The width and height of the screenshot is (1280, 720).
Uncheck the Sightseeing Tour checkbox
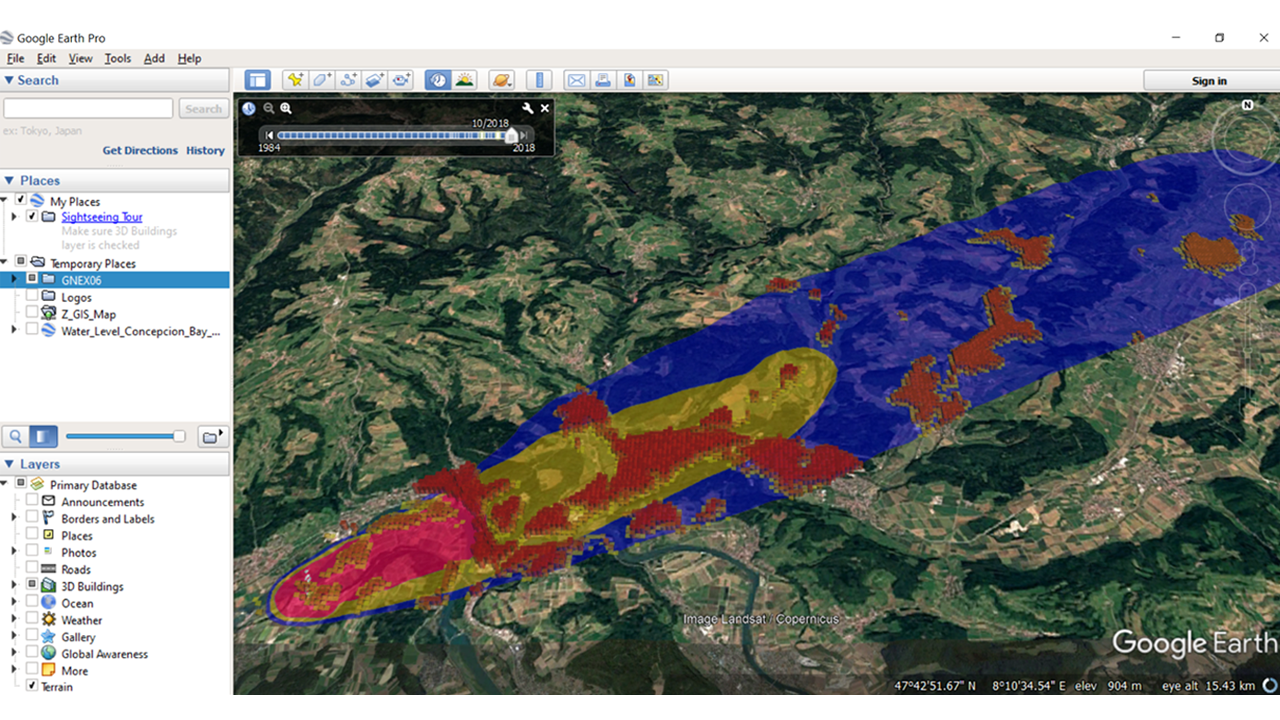(x=32, y=216)
